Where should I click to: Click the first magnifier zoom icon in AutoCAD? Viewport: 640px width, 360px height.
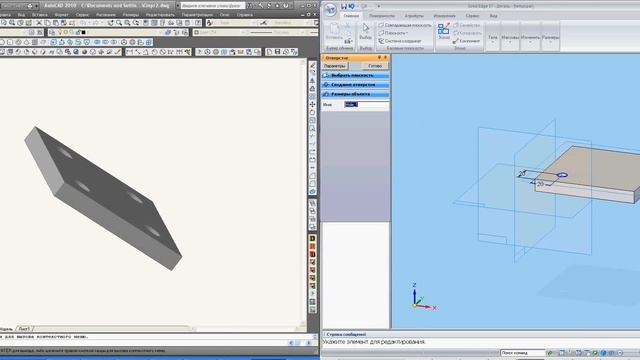(119, 23)
